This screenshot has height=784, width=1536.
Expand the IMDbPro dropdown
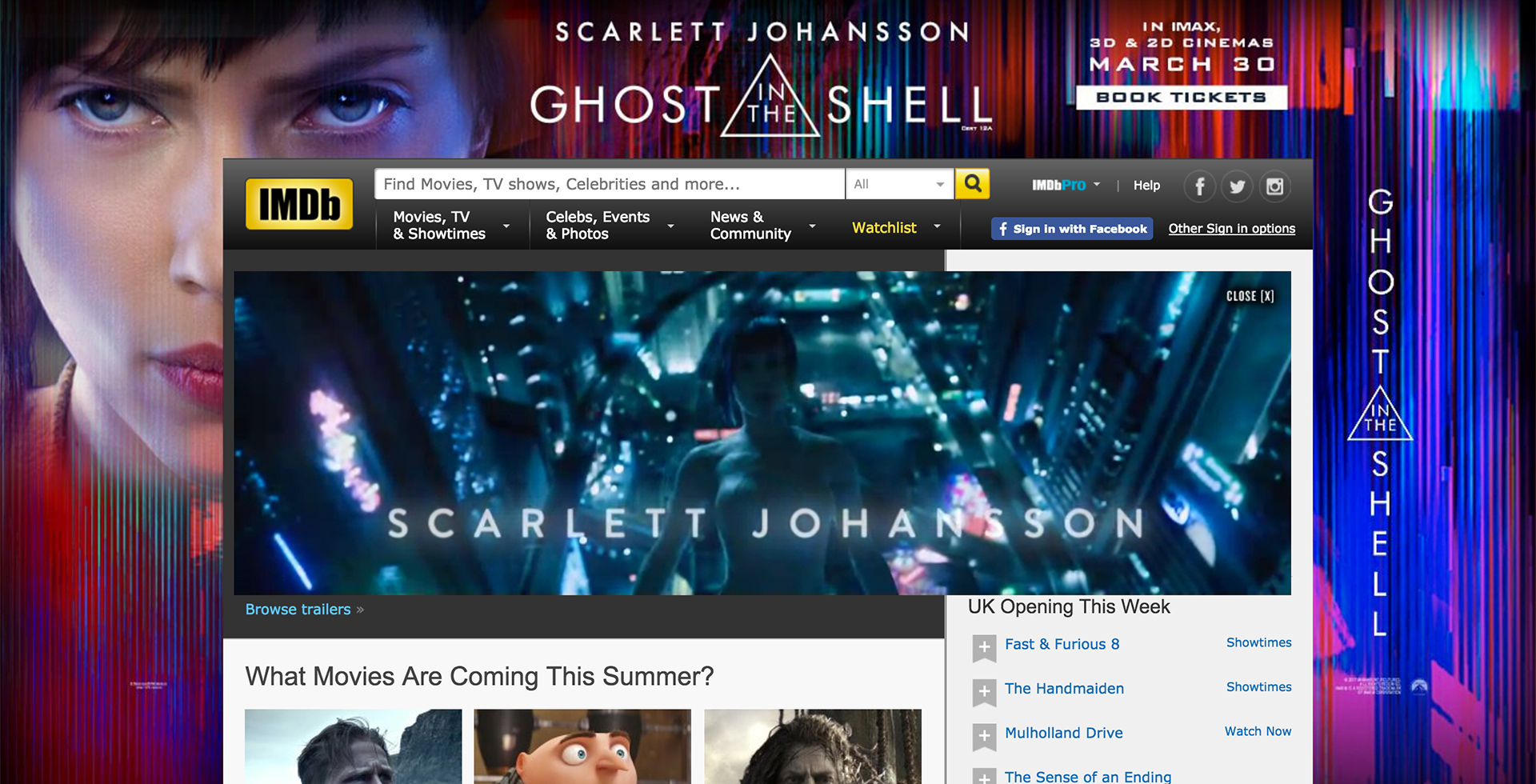pos(1066,185)
